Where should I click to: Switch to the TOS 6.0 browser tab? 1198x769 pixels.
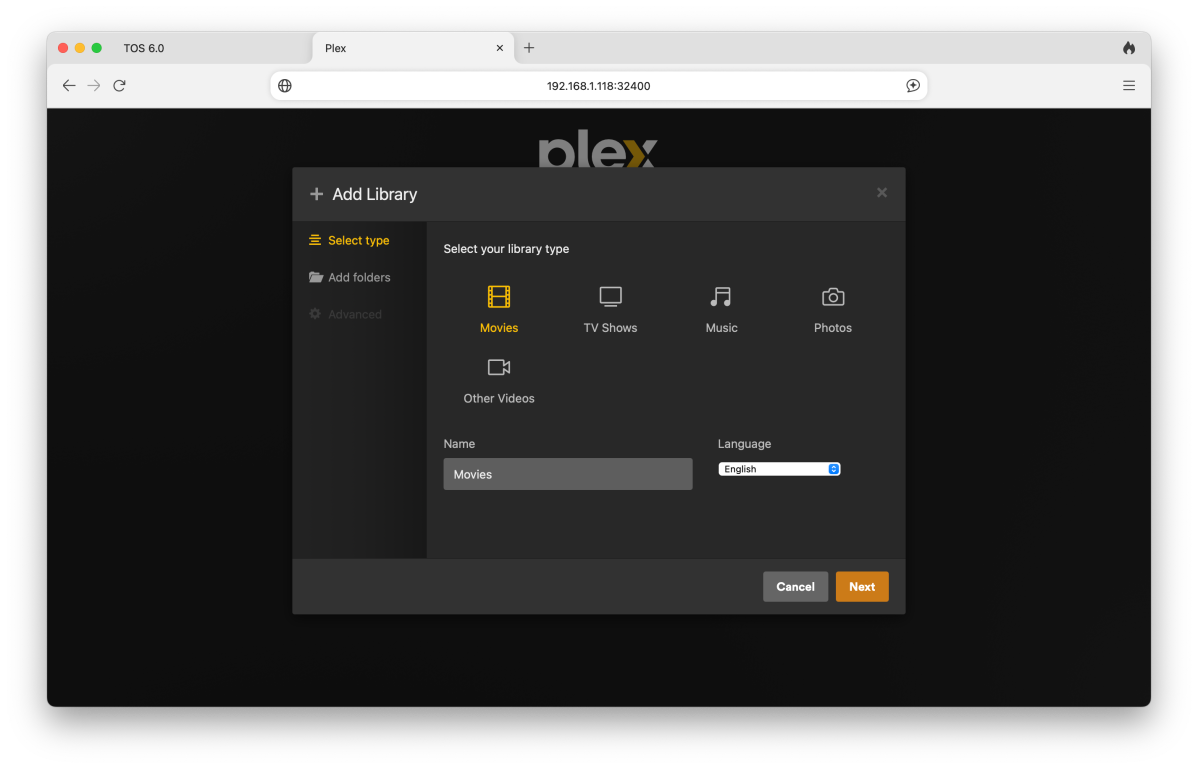coord(144,48)
